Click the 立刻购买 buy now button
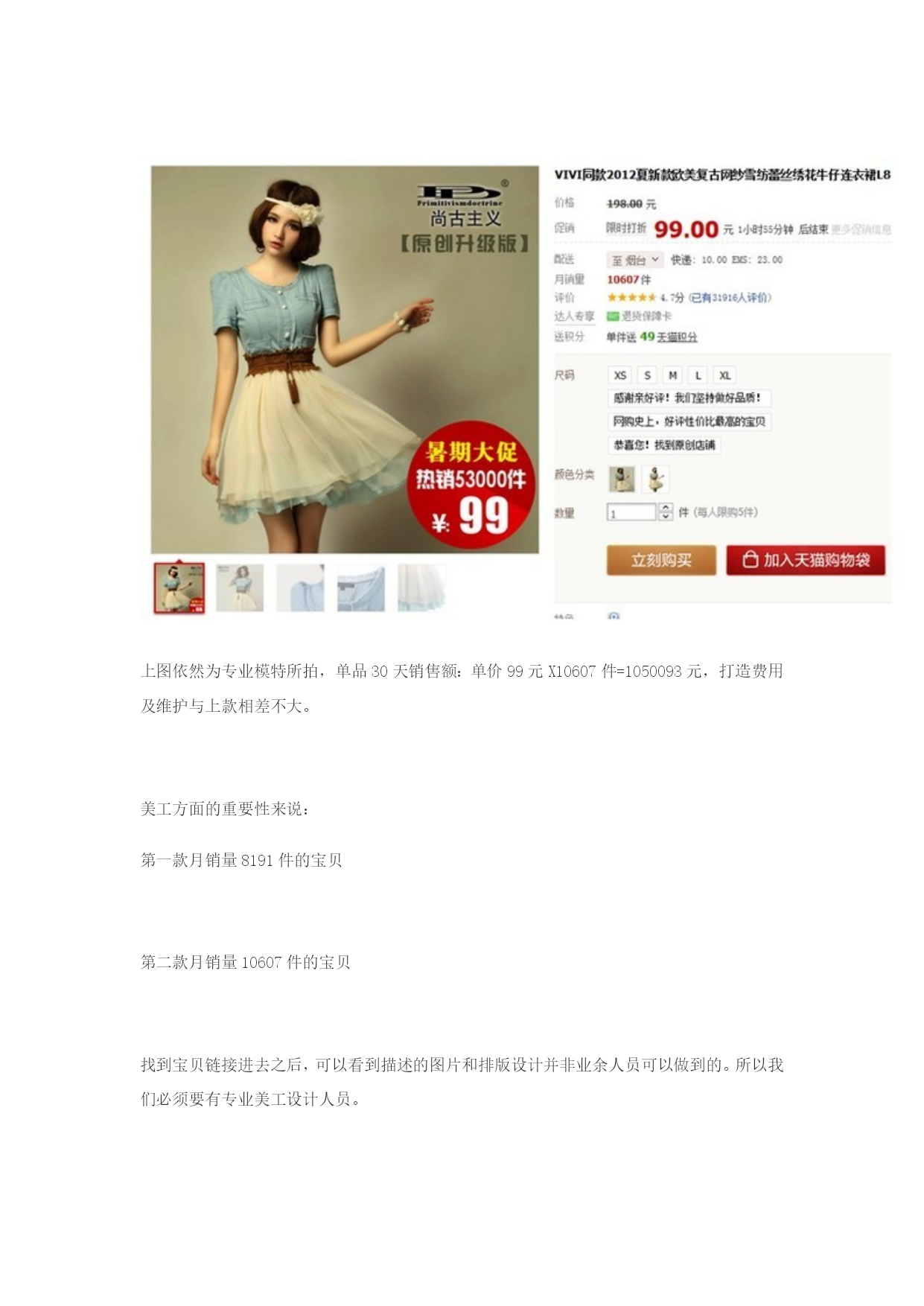Screen dimensions: 924x1306 (x=661, y=560)
